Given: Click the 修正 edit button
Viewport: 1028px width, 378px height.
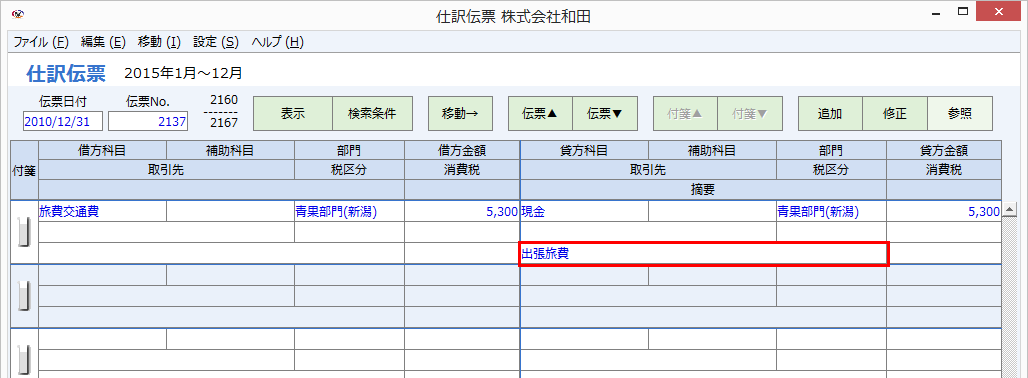Looking at the screenshot, I should click(894, 113).
